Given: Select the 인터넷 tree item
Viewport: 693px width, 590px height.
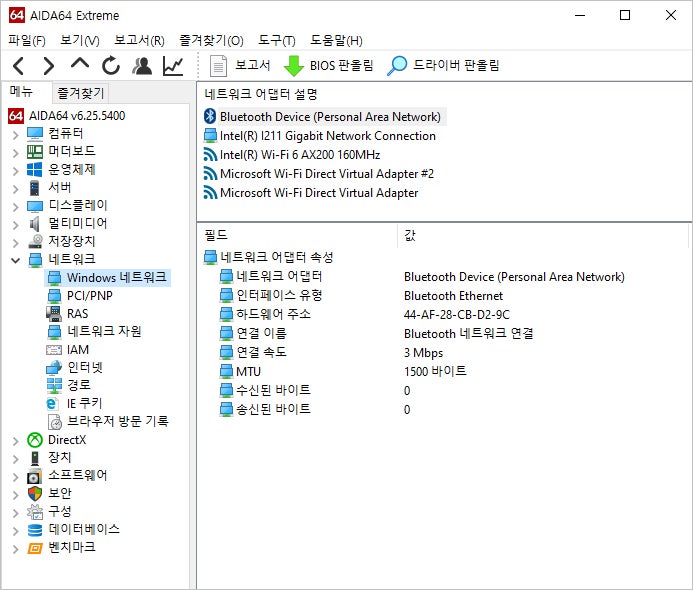Looking at the screenshot, I should (x=75, y=367).
